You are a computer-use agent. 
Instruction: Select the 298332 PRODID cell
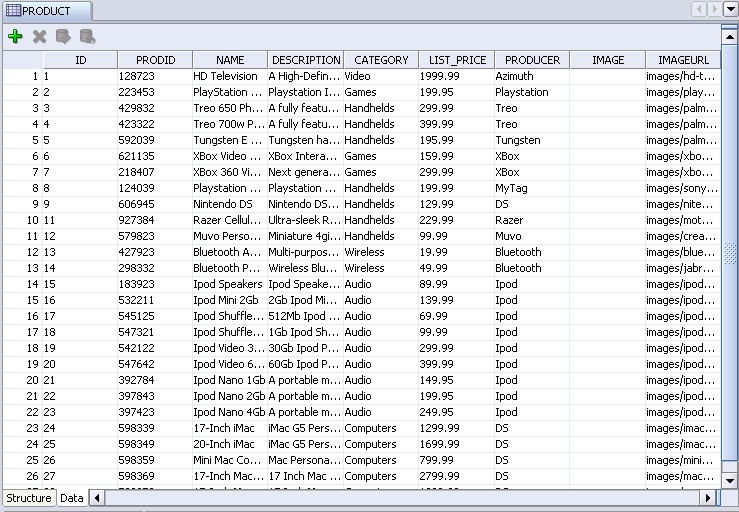pos(155,268)
